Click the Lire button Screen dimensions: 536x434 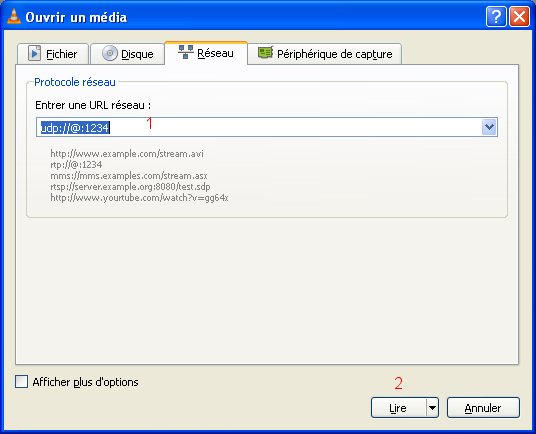pos(399,408)
